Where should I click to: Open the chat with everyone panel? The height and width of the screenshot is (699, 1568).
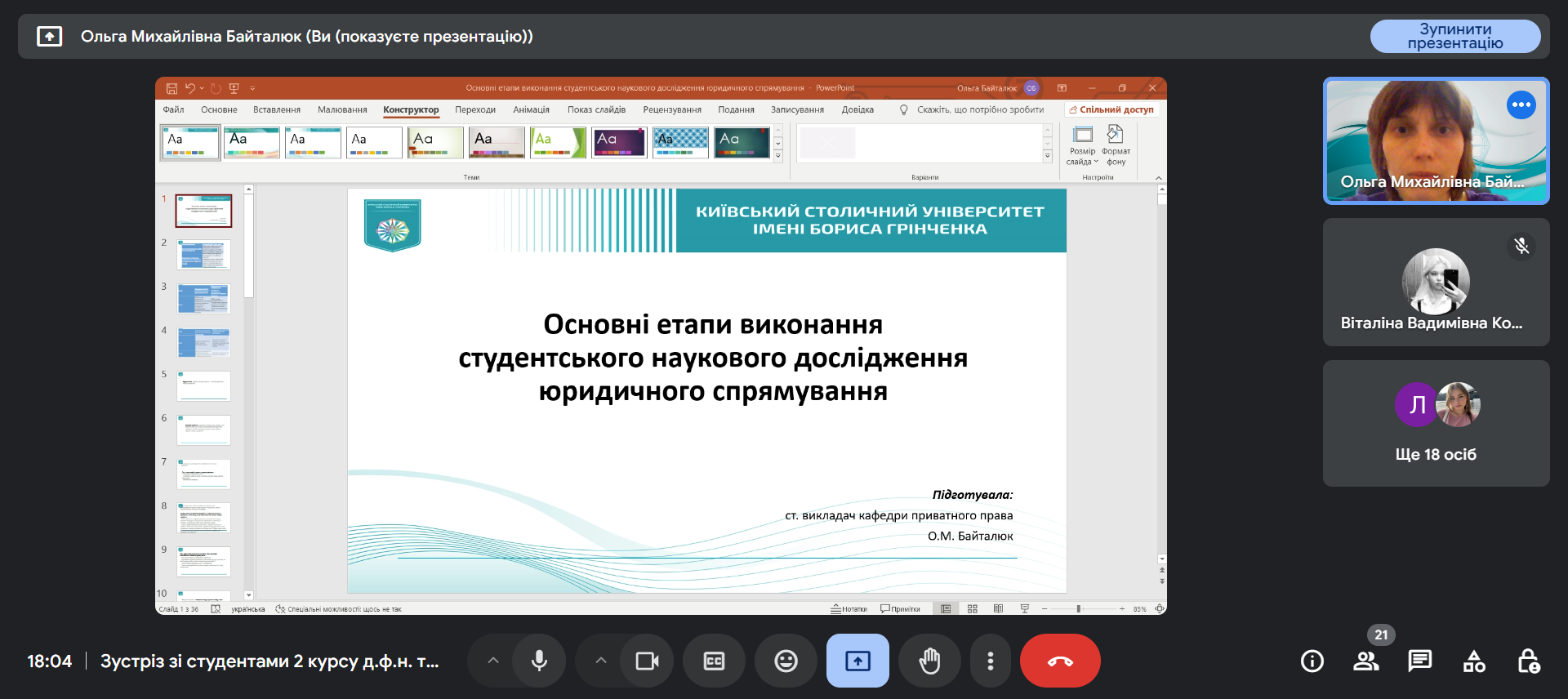1419,661
